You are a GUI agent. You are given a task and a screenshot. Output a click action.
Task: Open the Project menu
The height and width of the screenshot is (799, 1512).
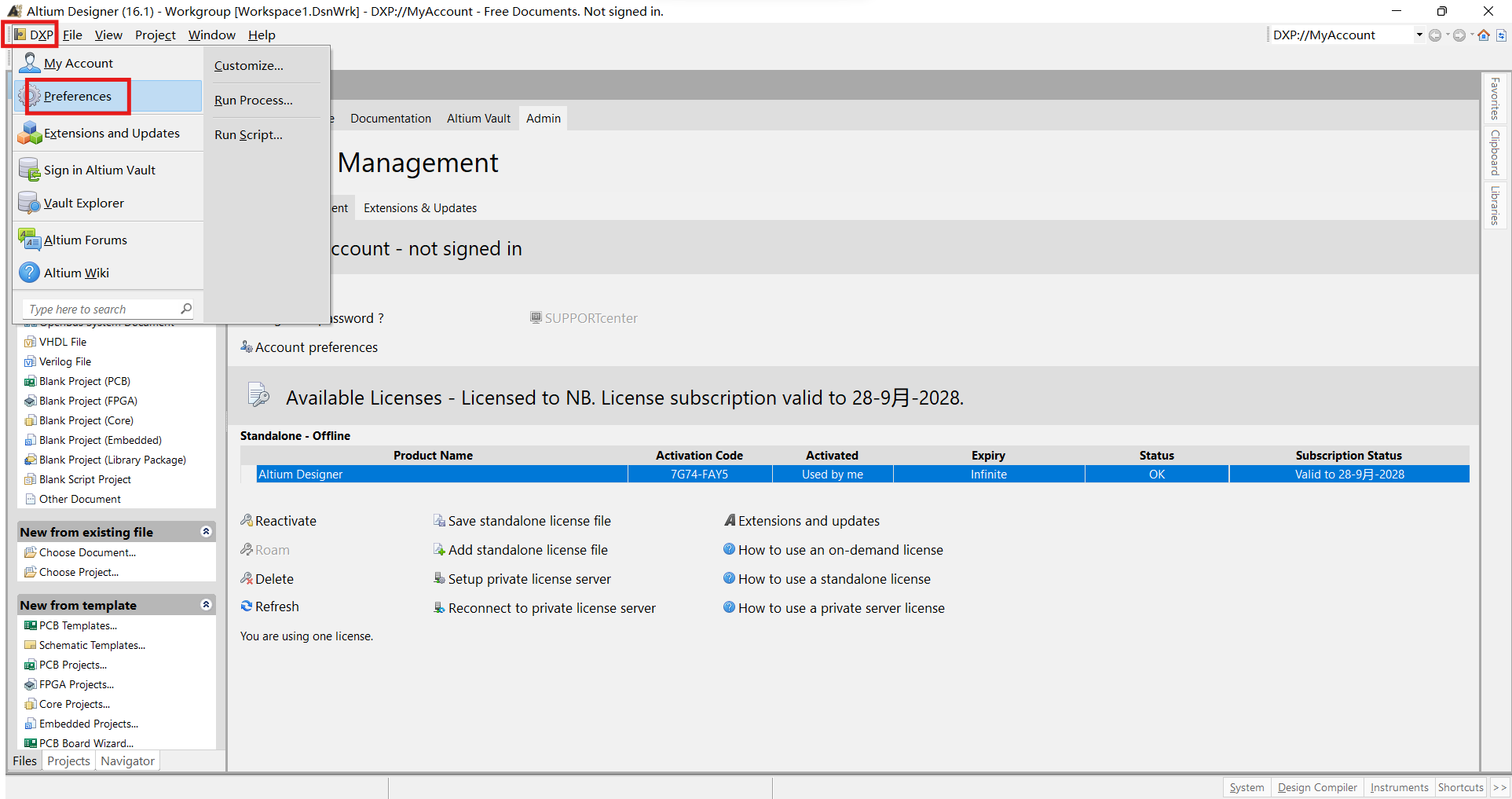[155, 35]
